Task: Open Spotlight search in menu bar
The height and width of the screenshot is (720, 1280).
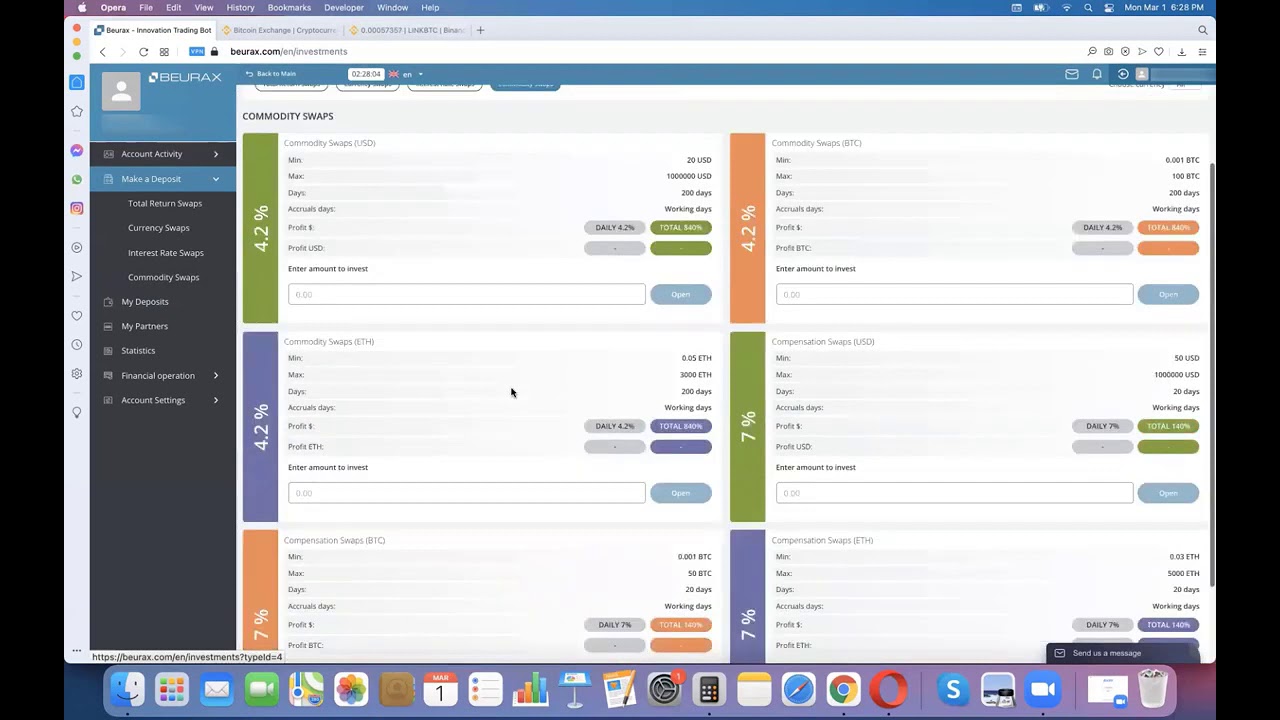Action: (1088, 7)
